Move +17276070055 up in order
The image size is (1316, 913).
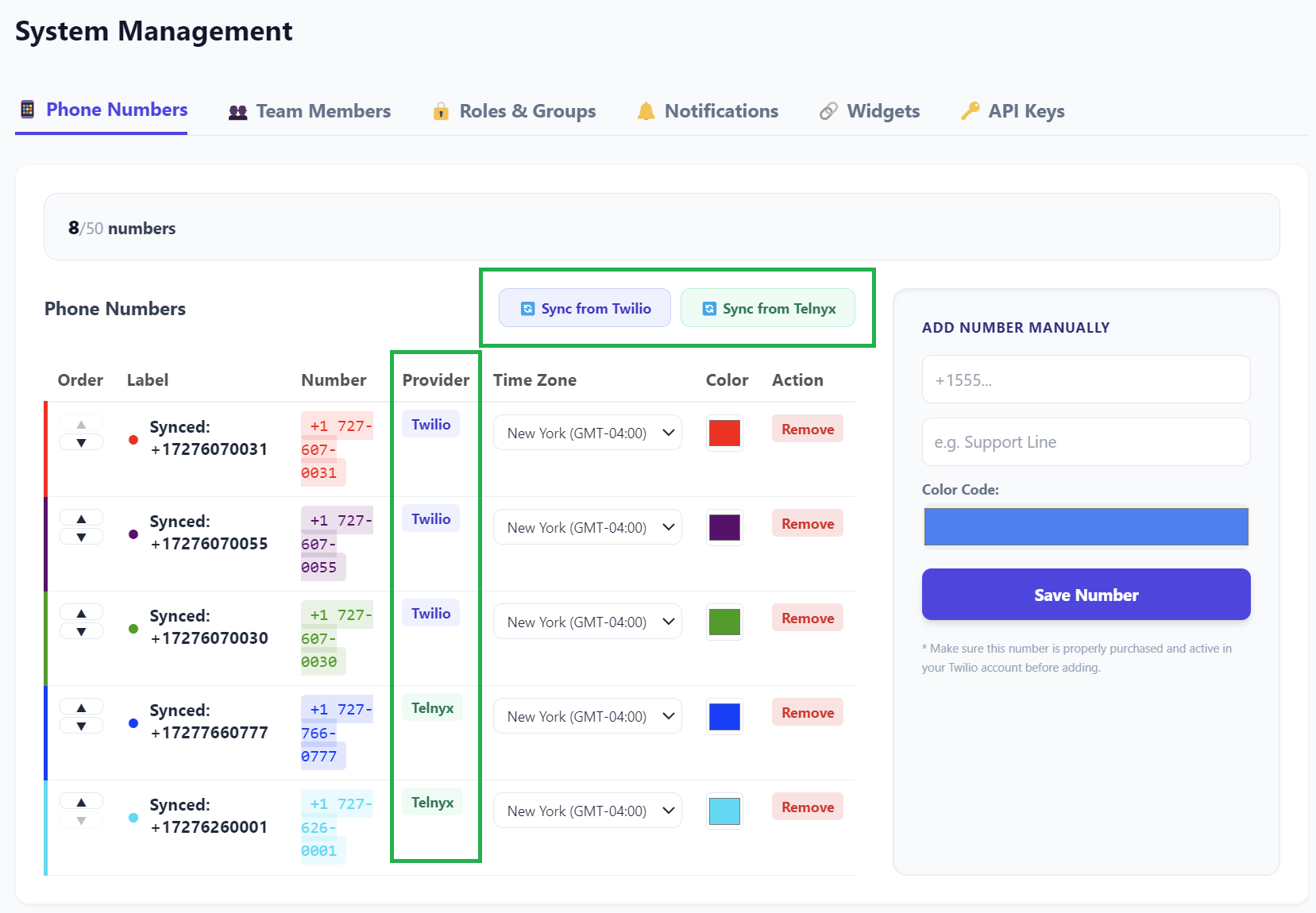[x=81, y=518]
